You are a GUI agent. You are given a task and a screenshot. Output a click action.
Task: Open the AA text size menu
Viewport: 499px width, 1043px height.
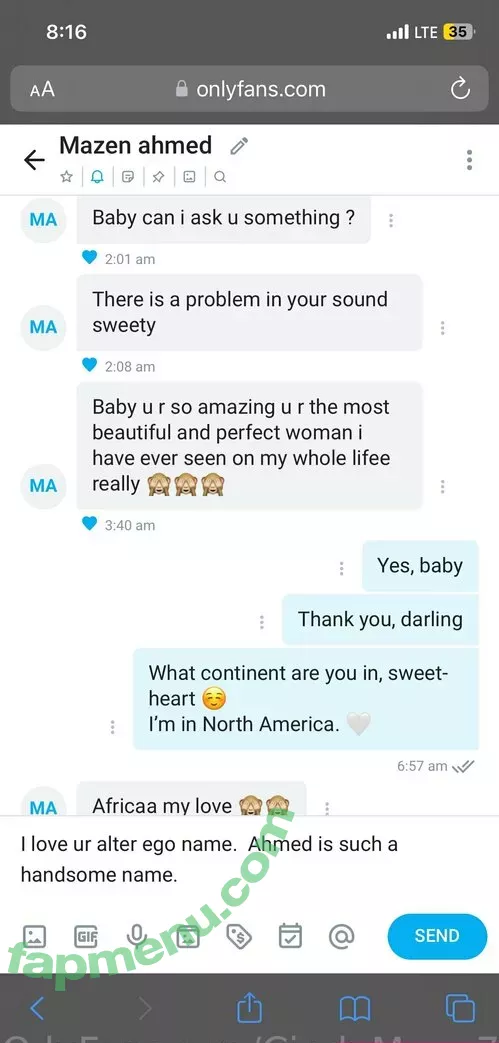42,89
